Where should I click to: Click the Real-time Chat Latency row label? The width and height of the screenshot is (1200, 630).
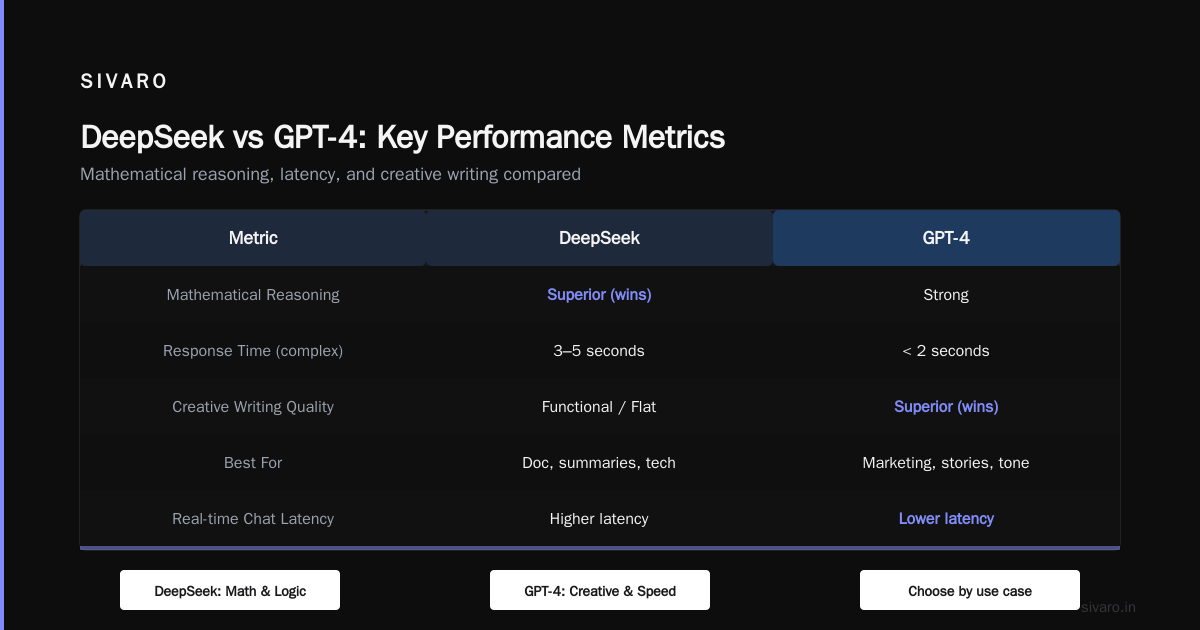coord(253,519)
